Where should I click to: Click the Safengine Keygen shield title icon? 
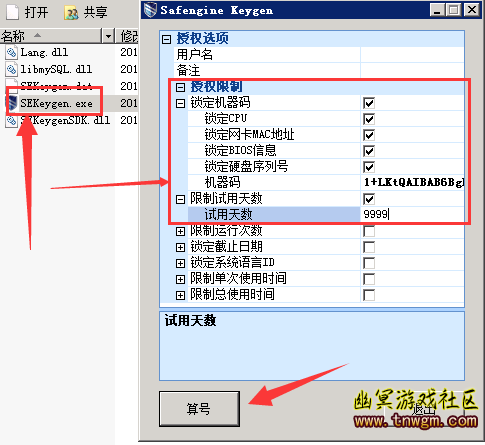[150, 10]
